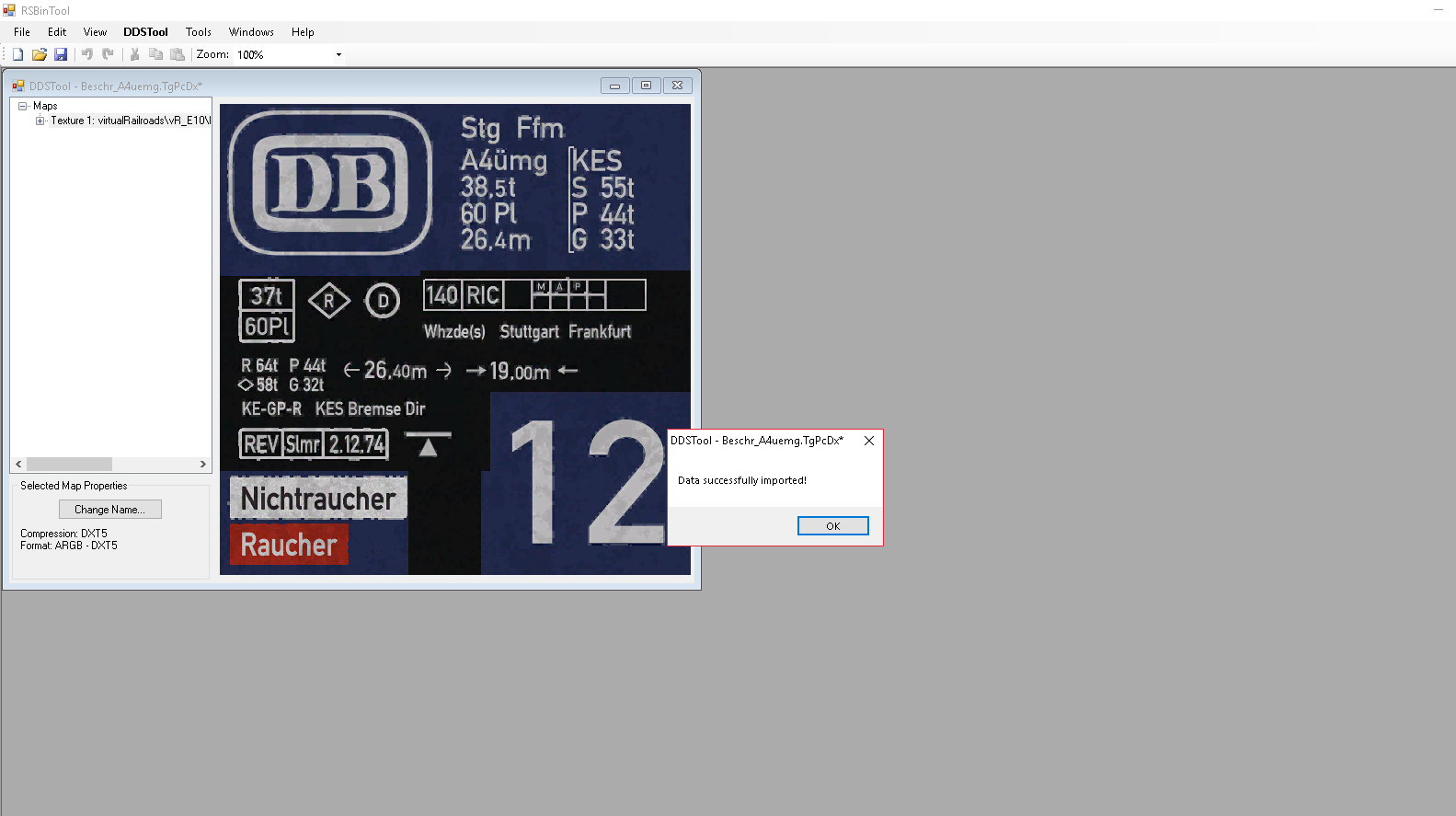Collapse the Maps tree node
The height and width of the screenshot is (816, 1456).
point(23,106)
